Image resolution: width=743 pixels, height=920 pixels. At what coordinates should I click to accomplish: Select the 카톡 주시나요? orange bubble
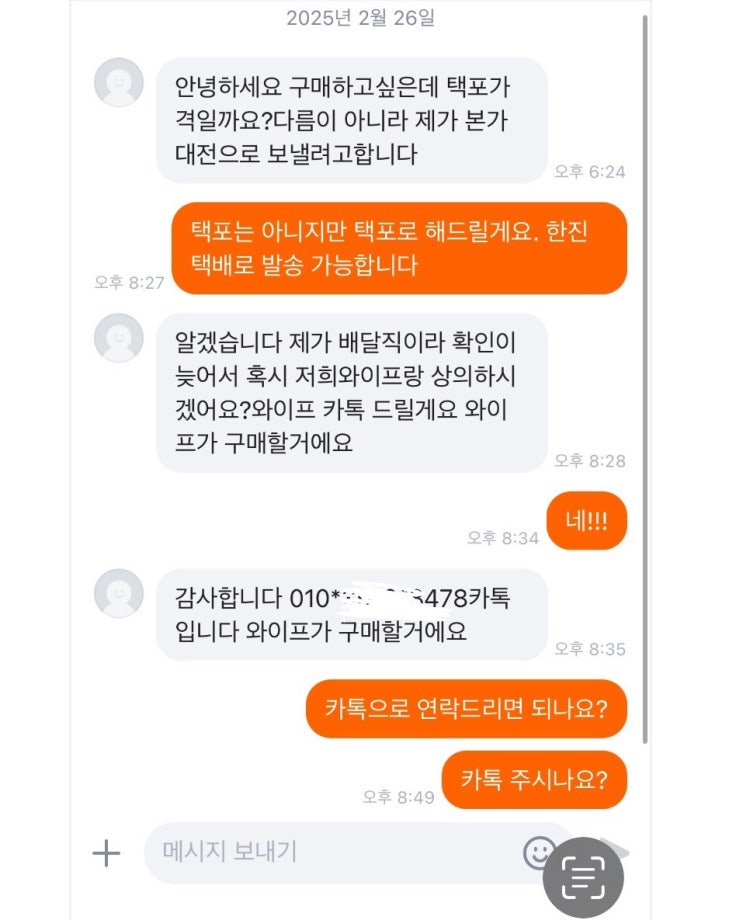534,779
